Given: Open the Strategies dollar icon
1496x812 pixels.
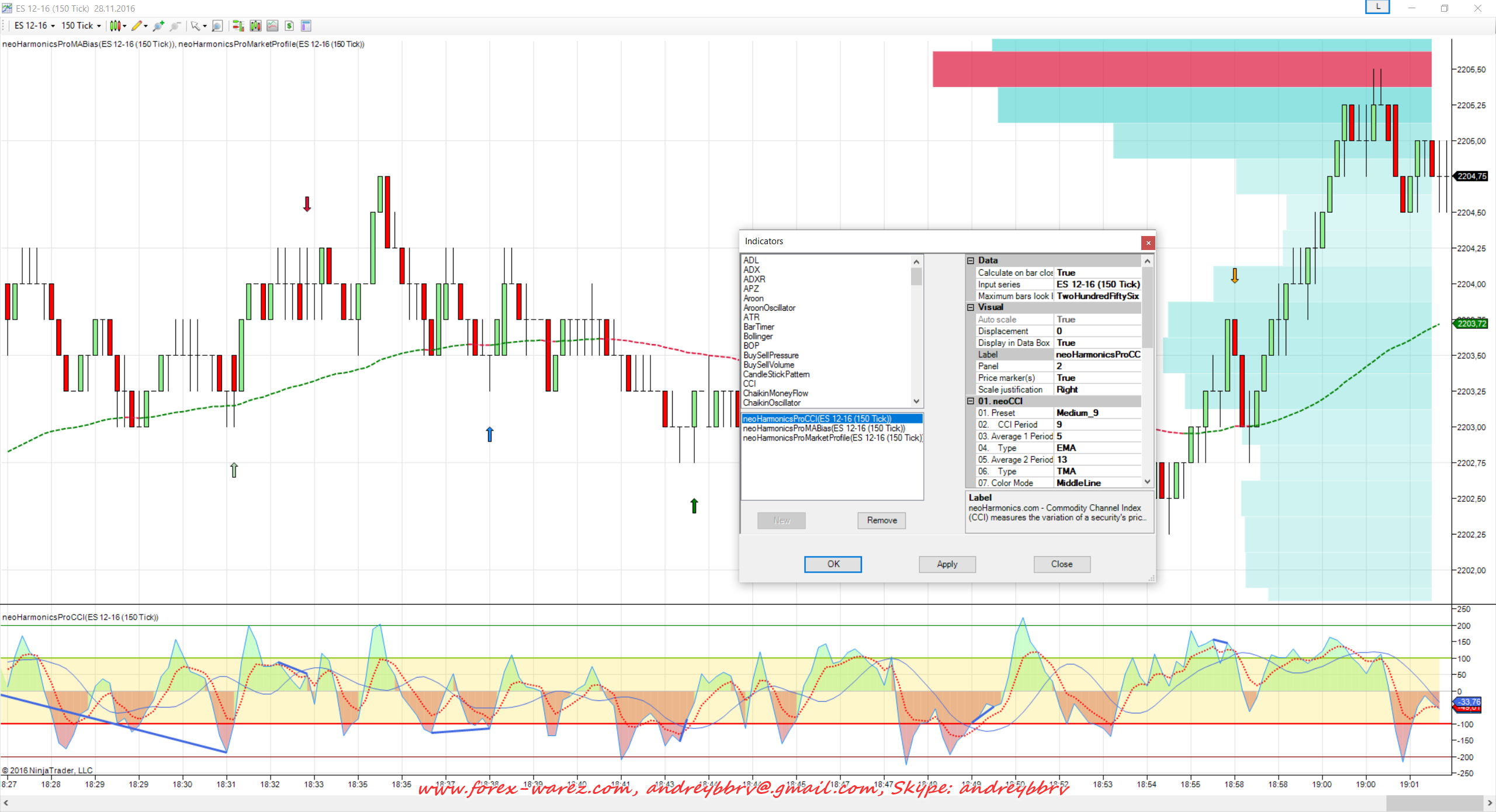Looking at the screenshot, I should (x=289, y=26).
